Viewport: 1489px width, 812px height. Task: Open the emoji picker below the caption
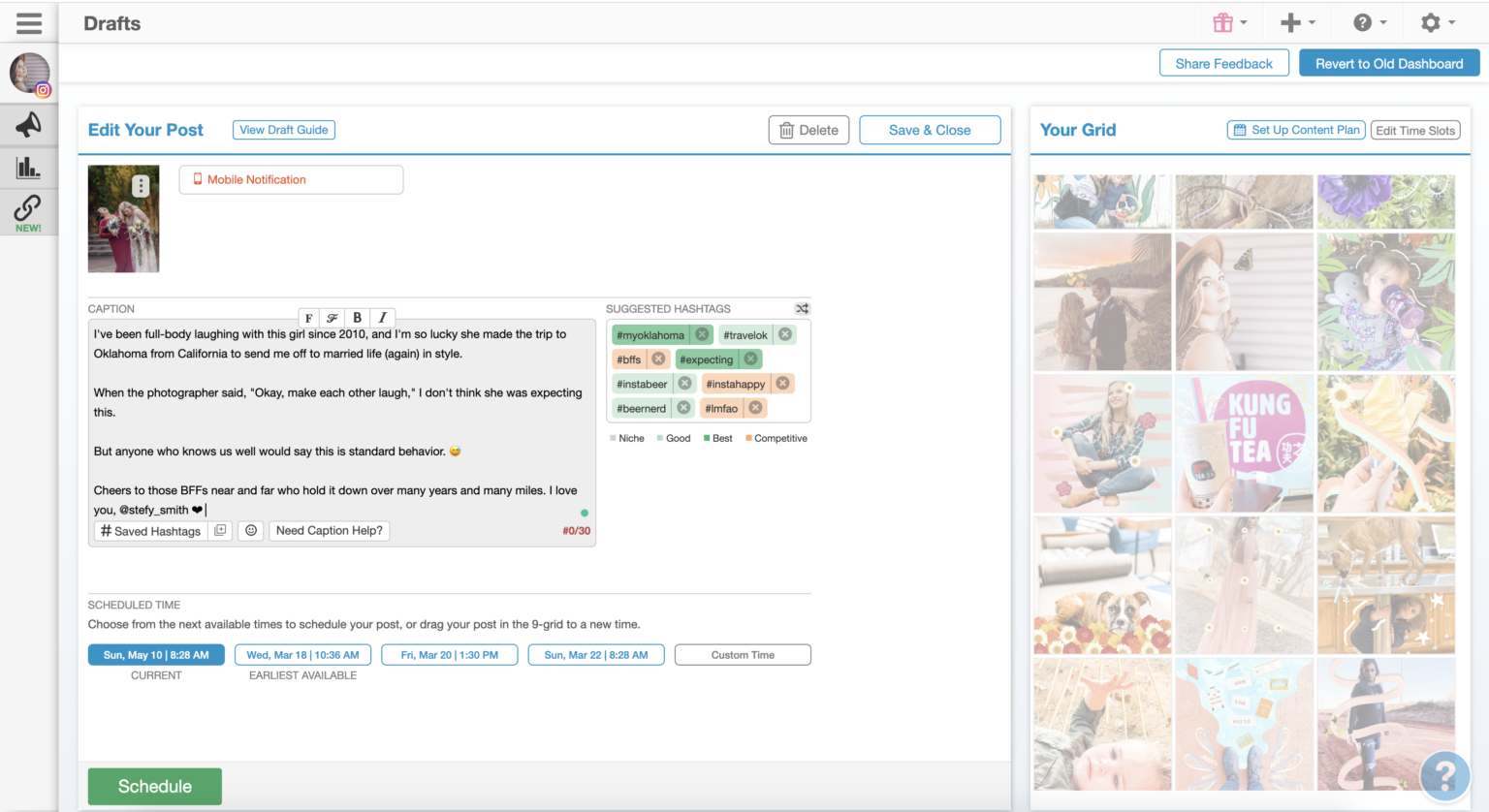(251, 530)
